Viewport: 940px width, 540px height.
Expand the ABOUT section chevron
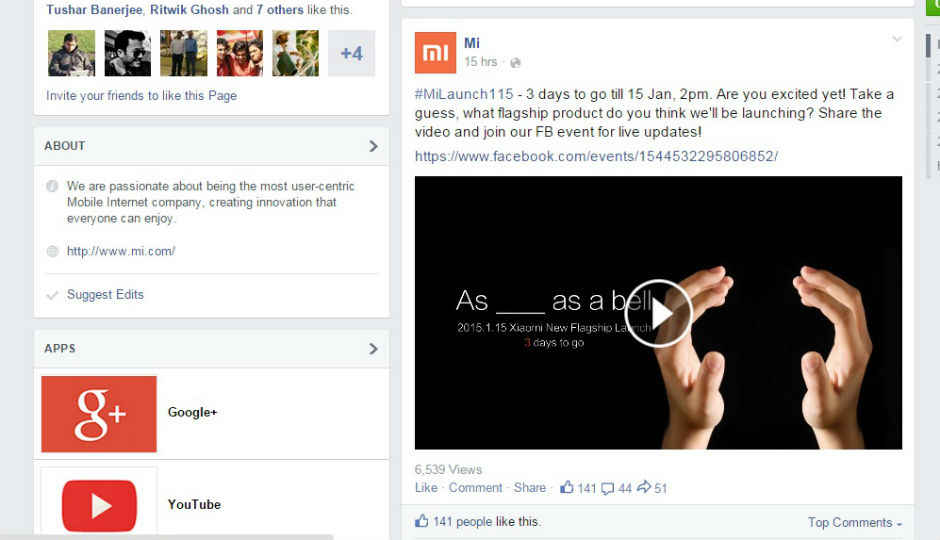[x=373, y=146]
